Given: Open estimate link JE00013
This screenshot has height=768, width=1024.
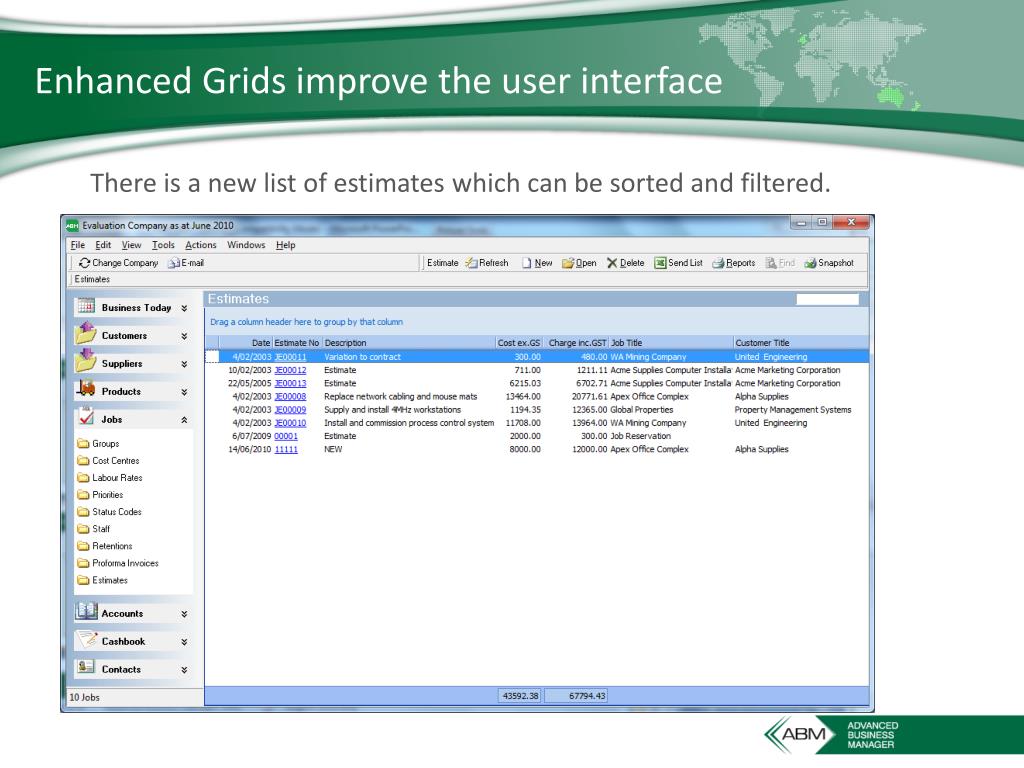Looking at the screenshot, I should [290, 383].
